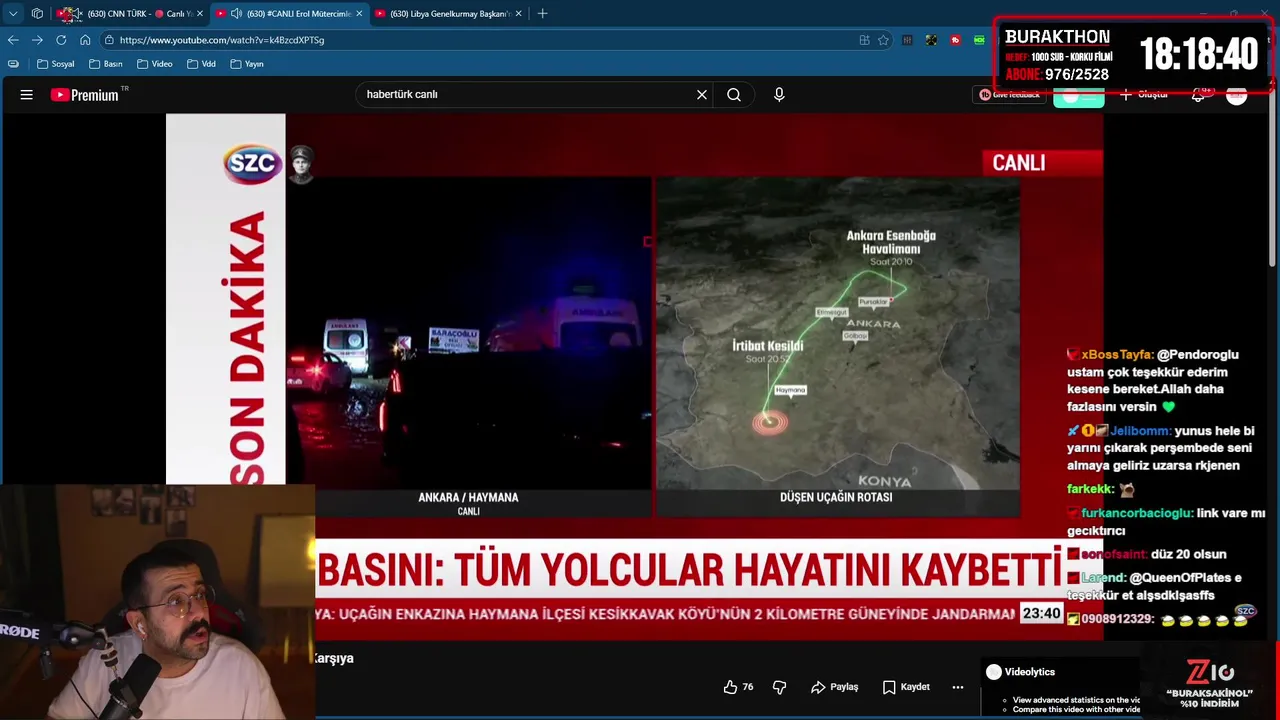Click the Kaydet save button
The height and width of the screenshot is (720, 1280).
pyautogui.click(x=906, y=687)
